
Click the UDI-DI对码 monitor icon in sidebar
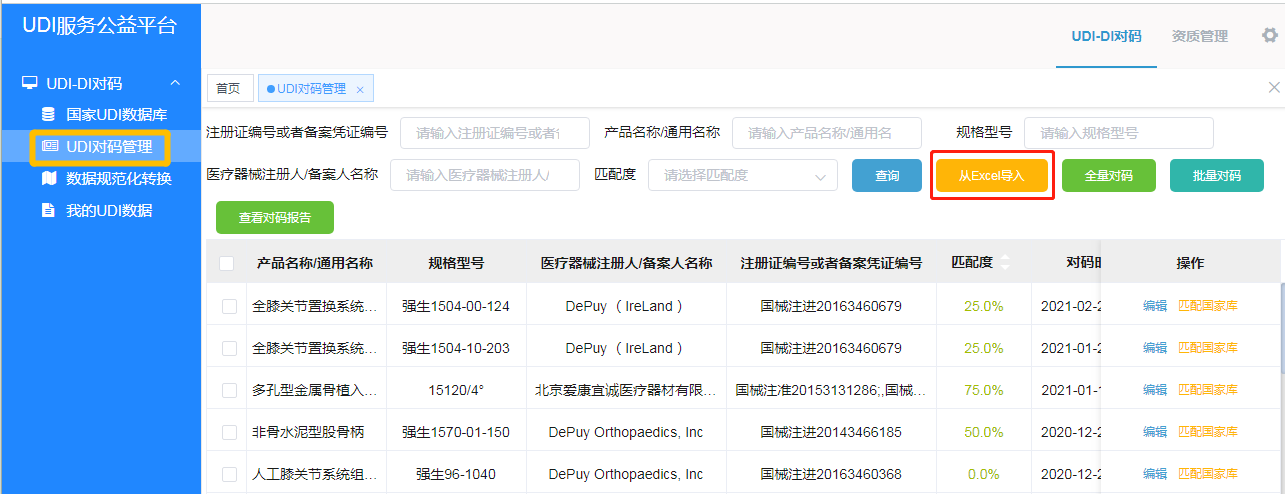(30, 83)
